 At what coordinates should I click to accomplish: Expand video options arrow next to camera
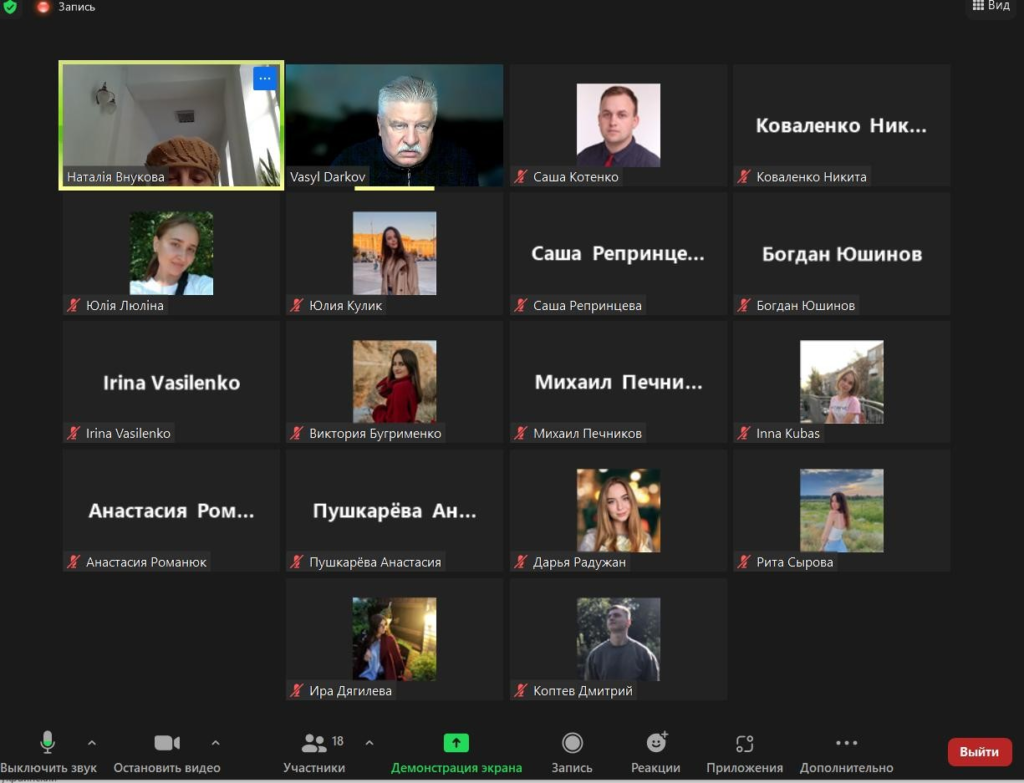click(x=216, y=743)
